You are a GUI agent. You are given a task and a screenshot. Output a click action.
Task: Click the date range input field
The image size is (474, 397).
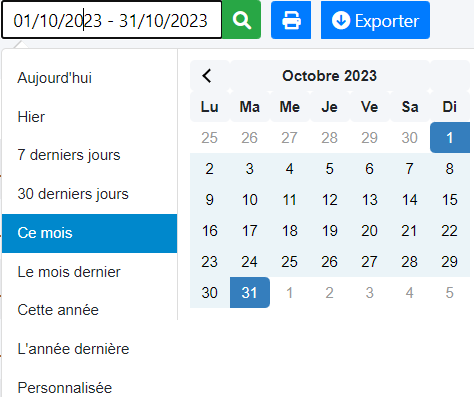(x=112, y=20)
